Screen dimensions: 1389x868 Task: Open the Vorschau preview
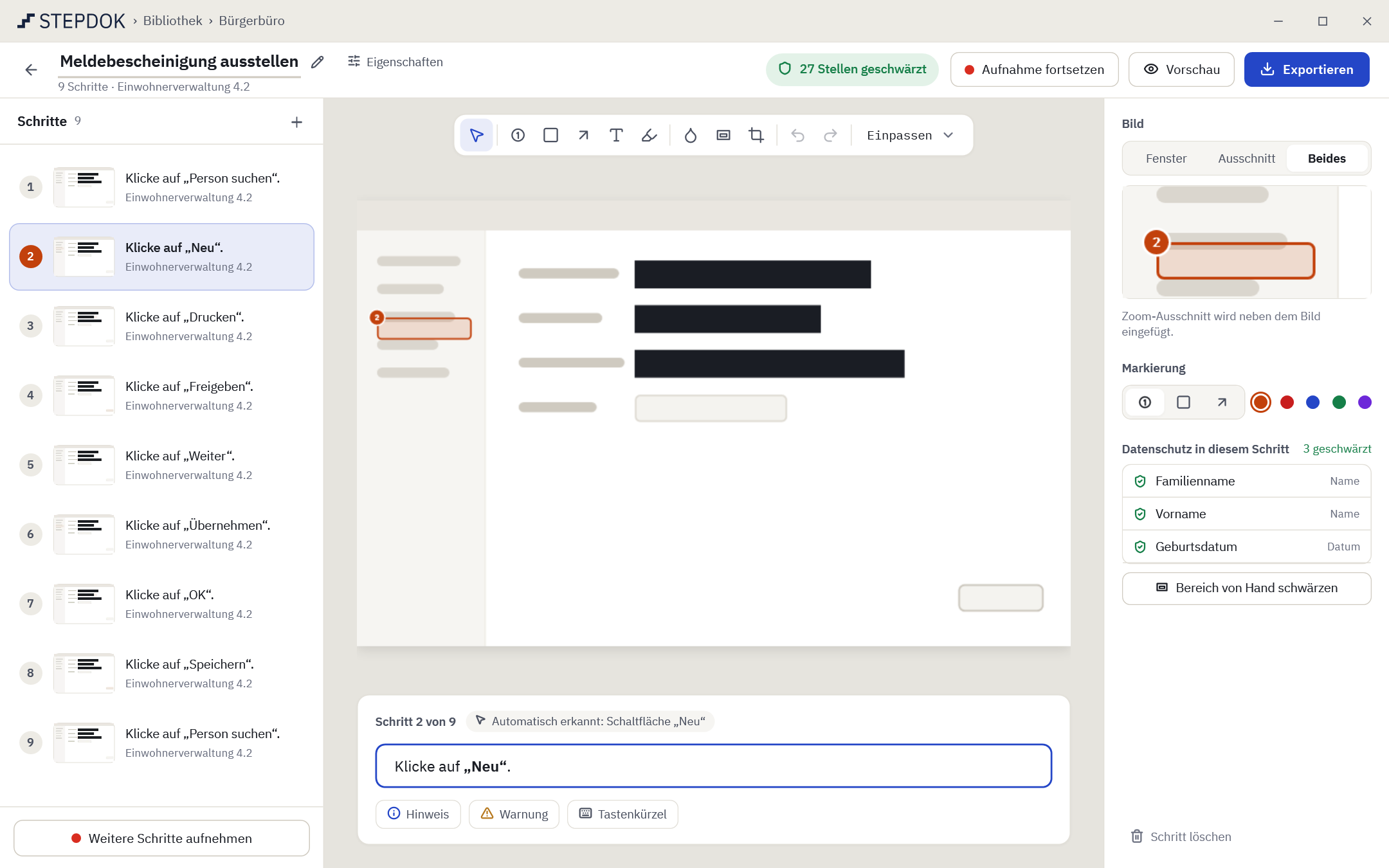point(1181,69)
